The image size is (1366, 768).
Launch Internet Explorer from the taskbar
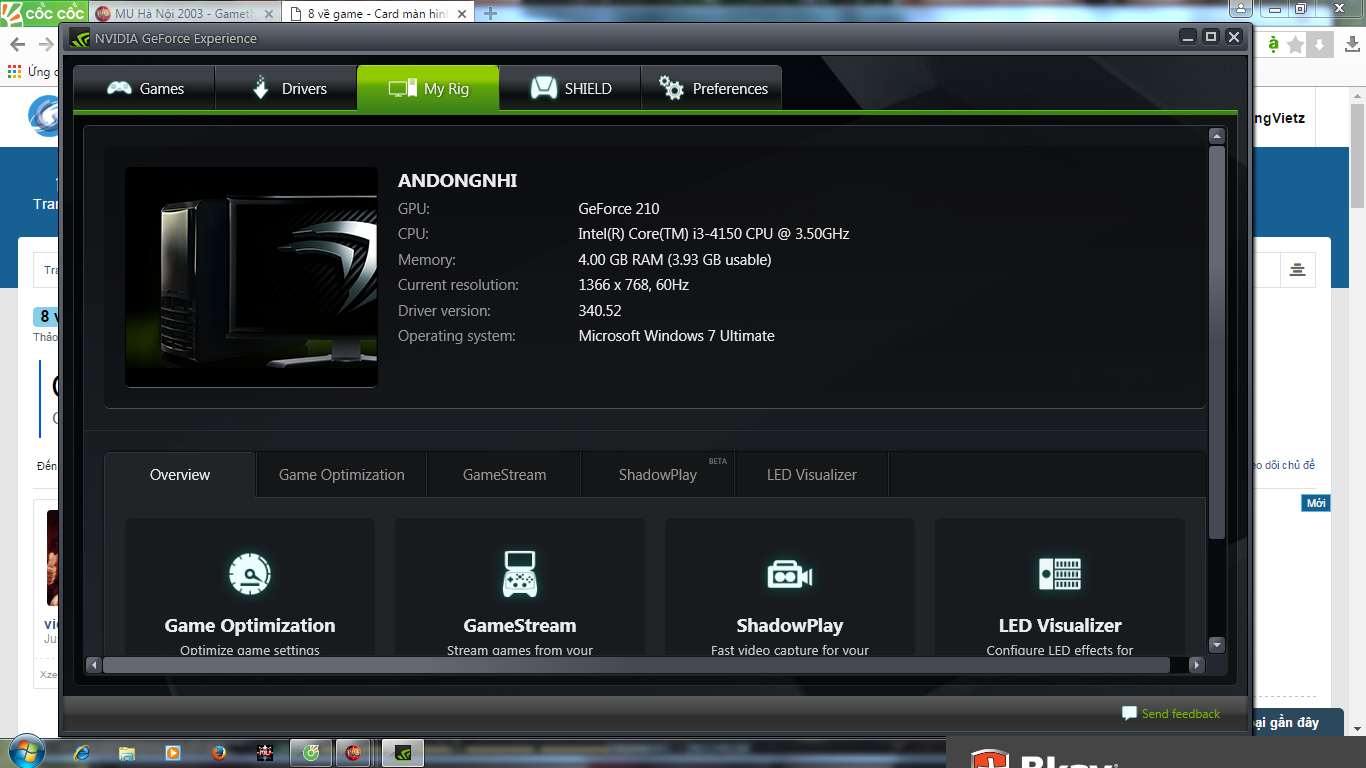(83, 753)
